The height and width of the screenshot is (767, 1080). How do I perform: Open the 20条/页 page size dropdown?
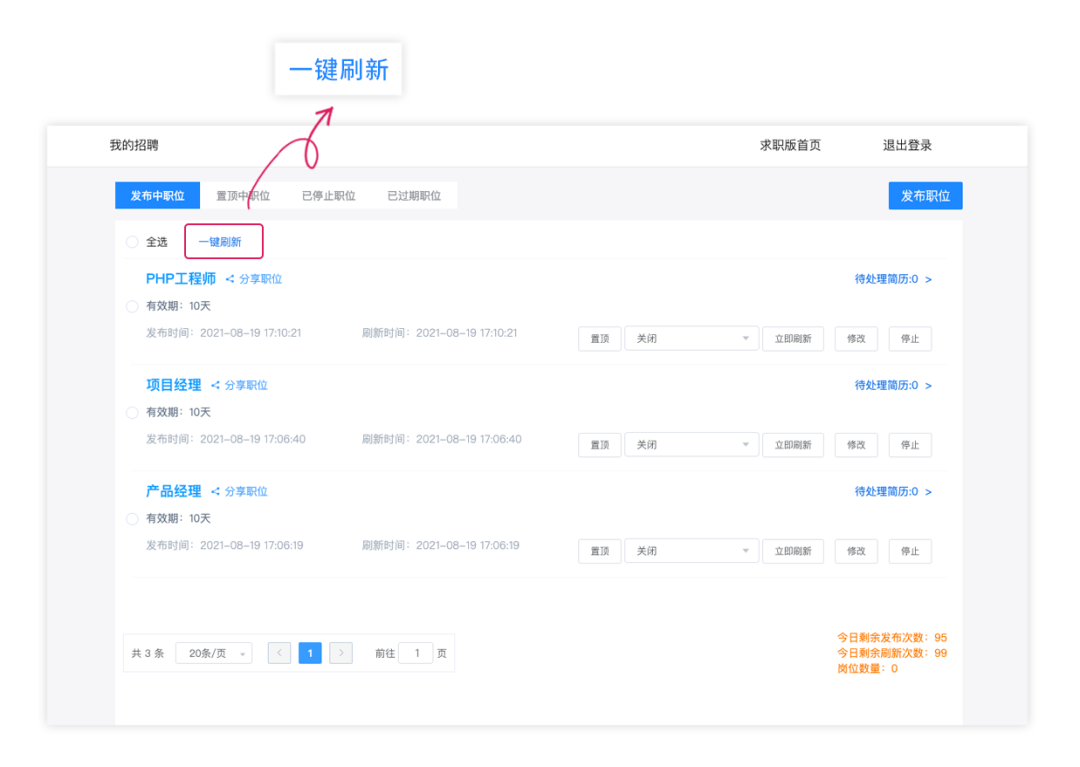point(213,652)
